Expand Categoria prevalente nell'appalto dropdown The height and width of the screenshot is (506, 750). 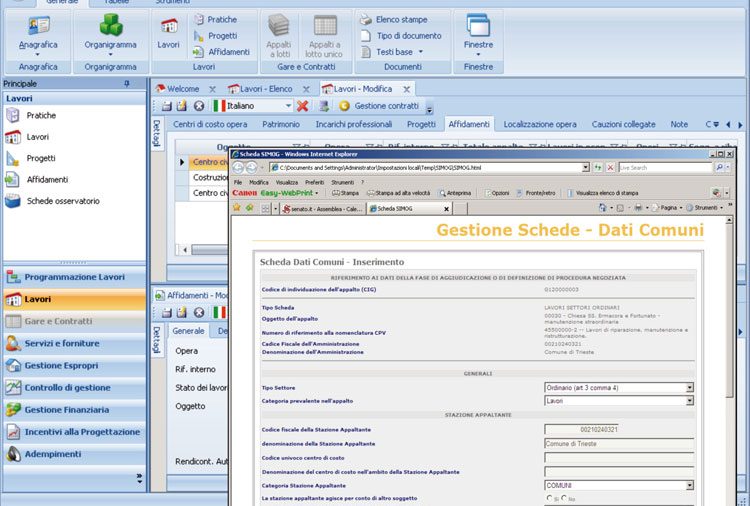coord(689,400)
